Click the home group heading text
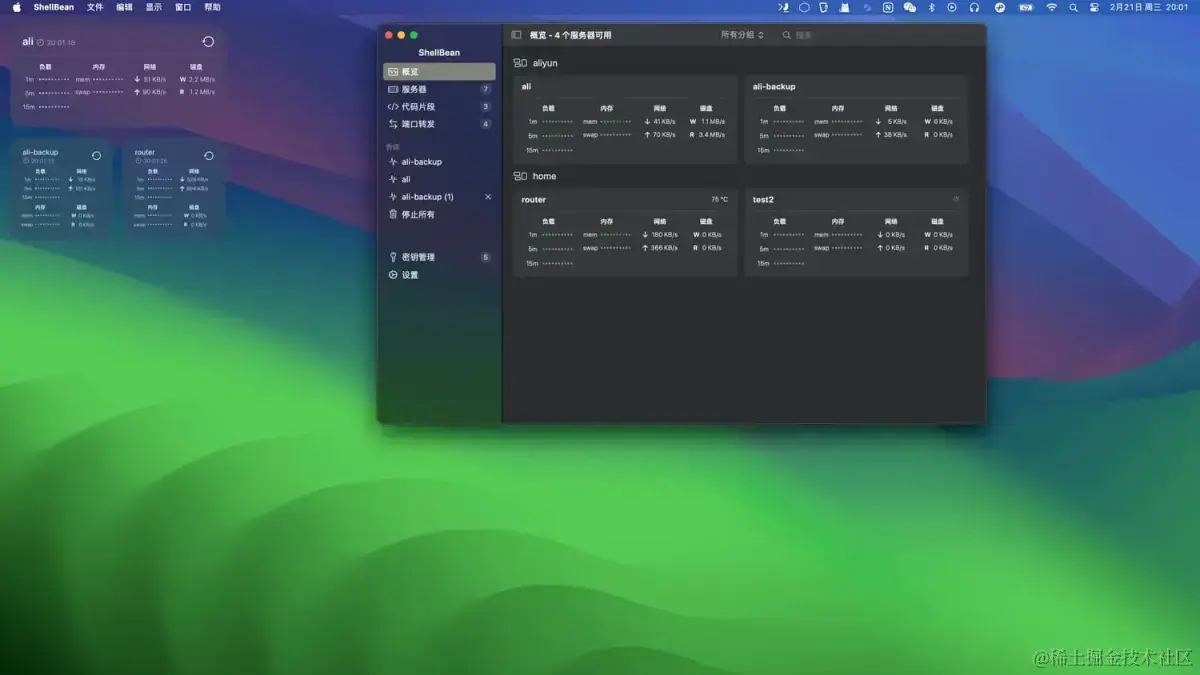1200x675 pixels. click(544, 176)
